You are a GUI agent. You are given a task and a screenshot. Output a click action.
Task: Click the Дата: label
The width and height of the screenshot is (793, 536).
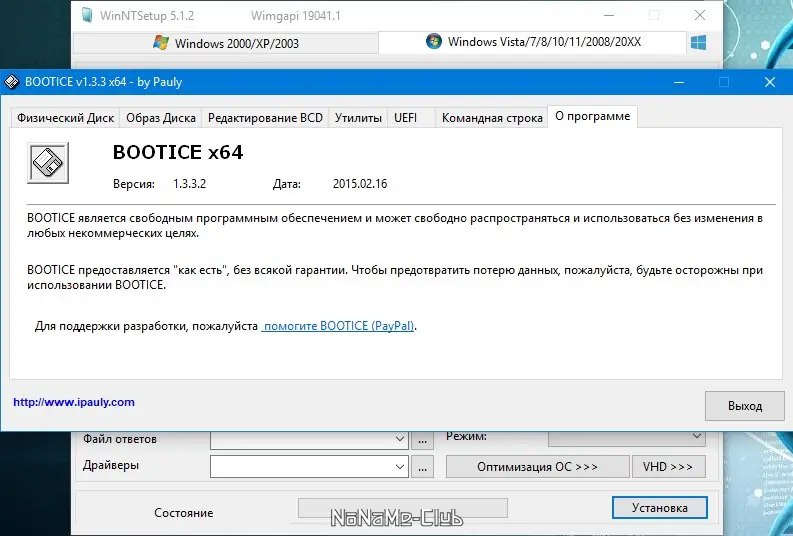tap(287, 184)
